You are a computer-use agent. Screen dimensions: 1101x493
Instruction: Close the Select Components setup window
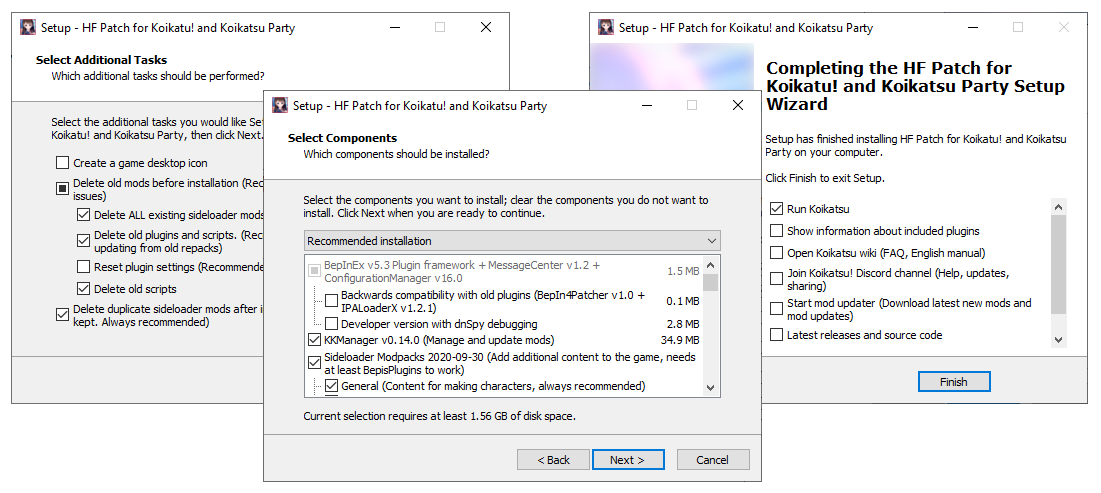[x=737, y=105]
